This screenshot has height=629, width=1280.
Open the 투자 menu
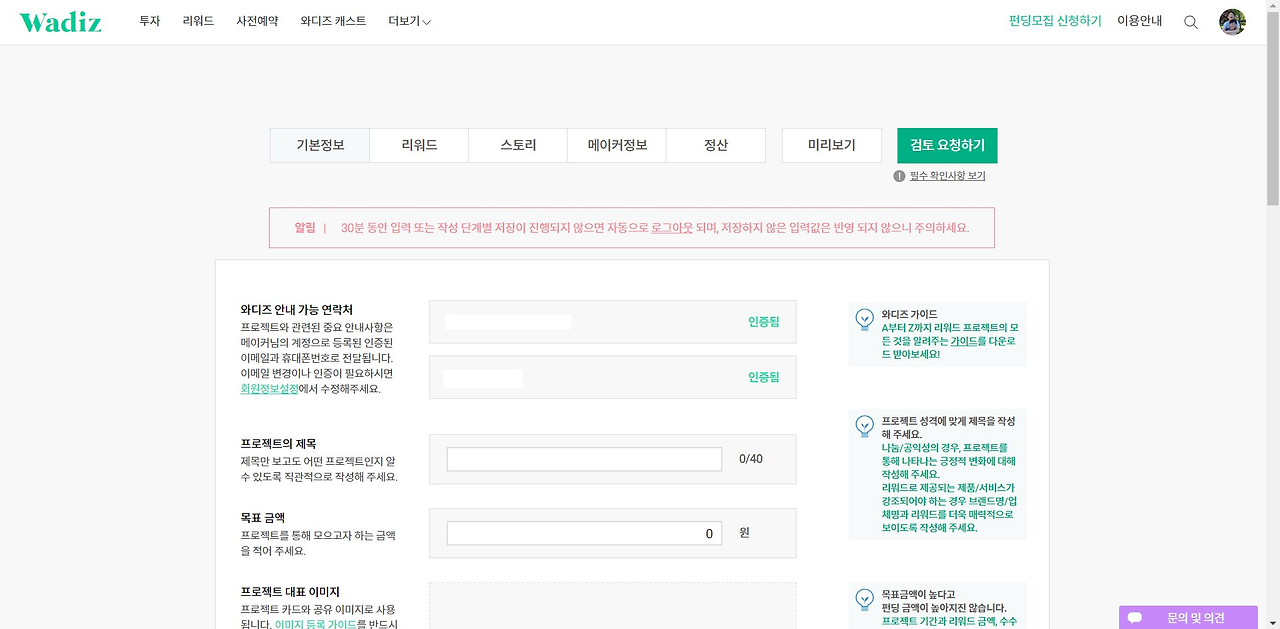pos(150,21)
